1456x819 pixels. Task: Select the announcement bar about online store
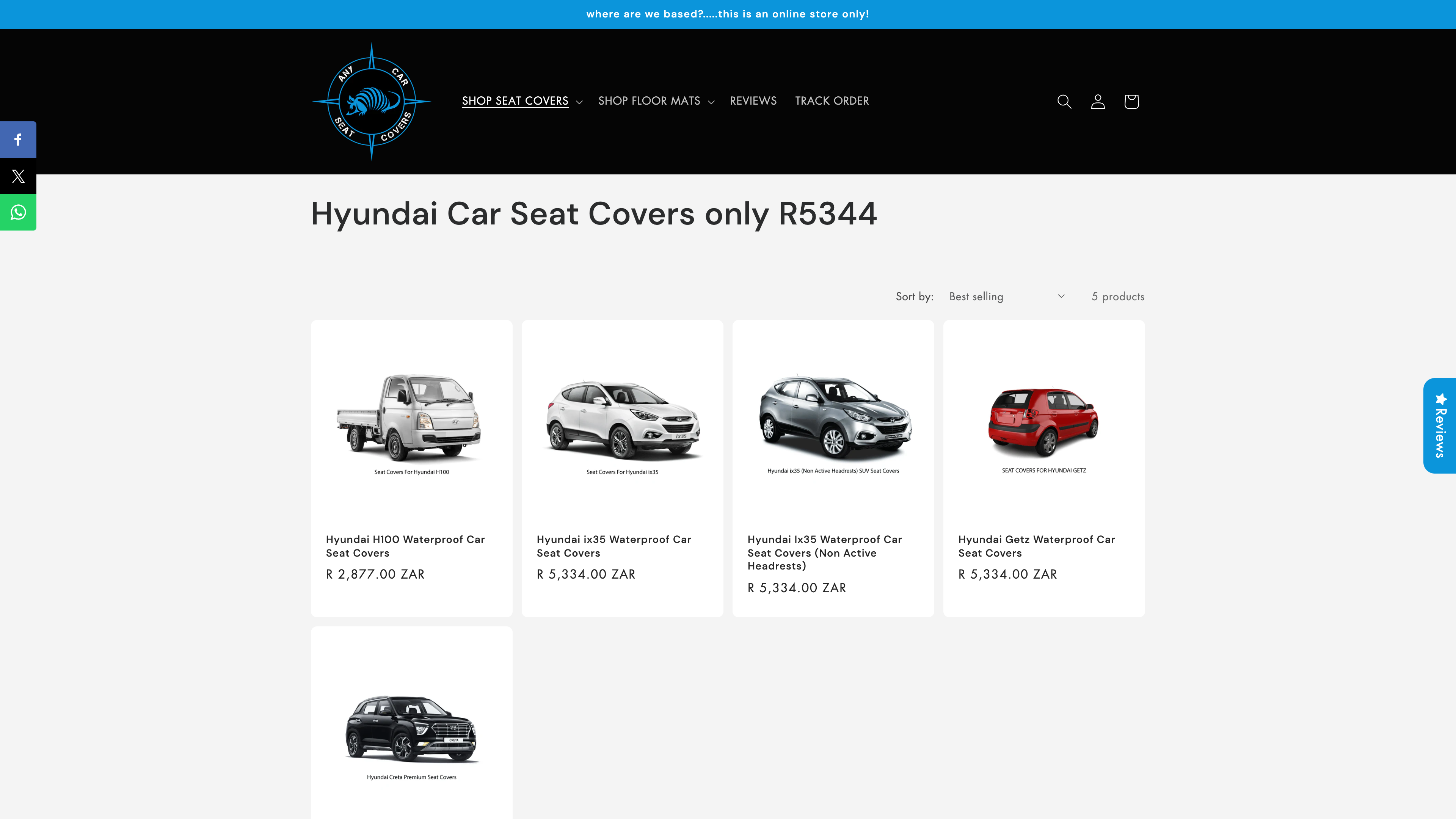[728, 14]
